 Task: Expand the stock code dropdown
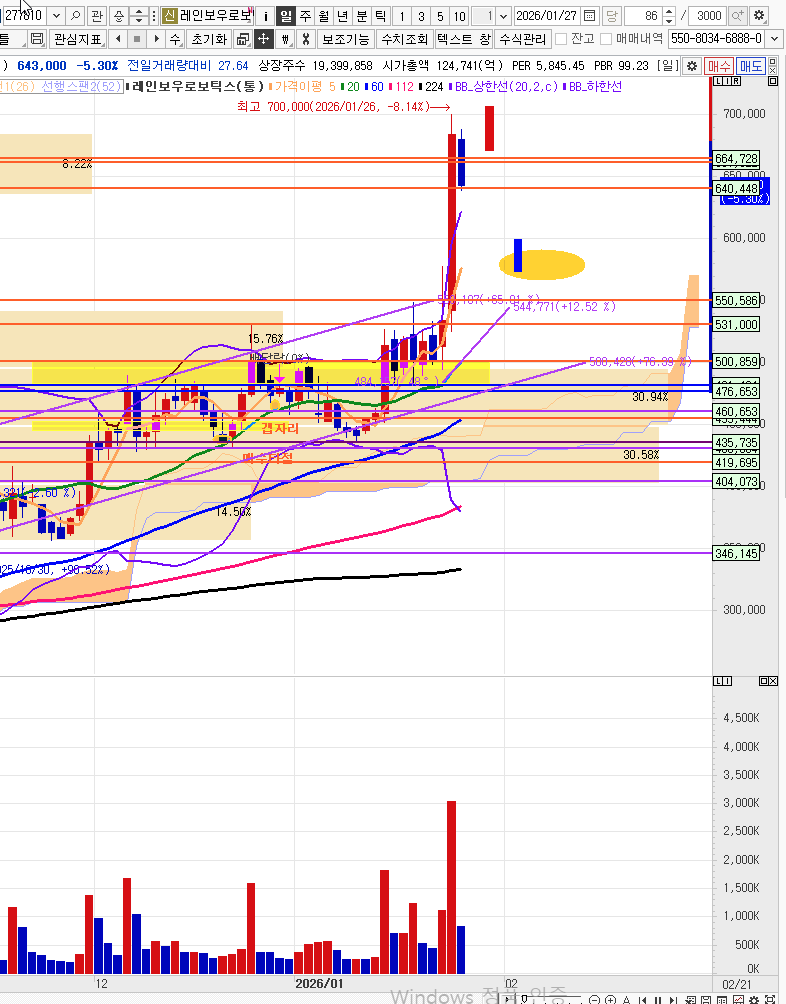(x=54, y=16)
